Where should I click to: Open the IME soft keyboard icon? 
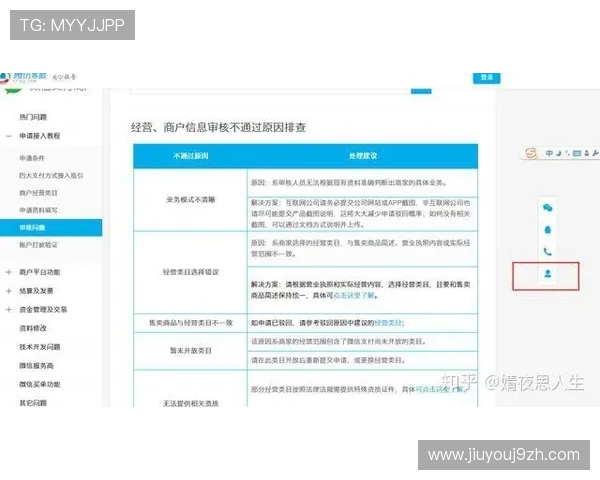click(x=577, y=153)
